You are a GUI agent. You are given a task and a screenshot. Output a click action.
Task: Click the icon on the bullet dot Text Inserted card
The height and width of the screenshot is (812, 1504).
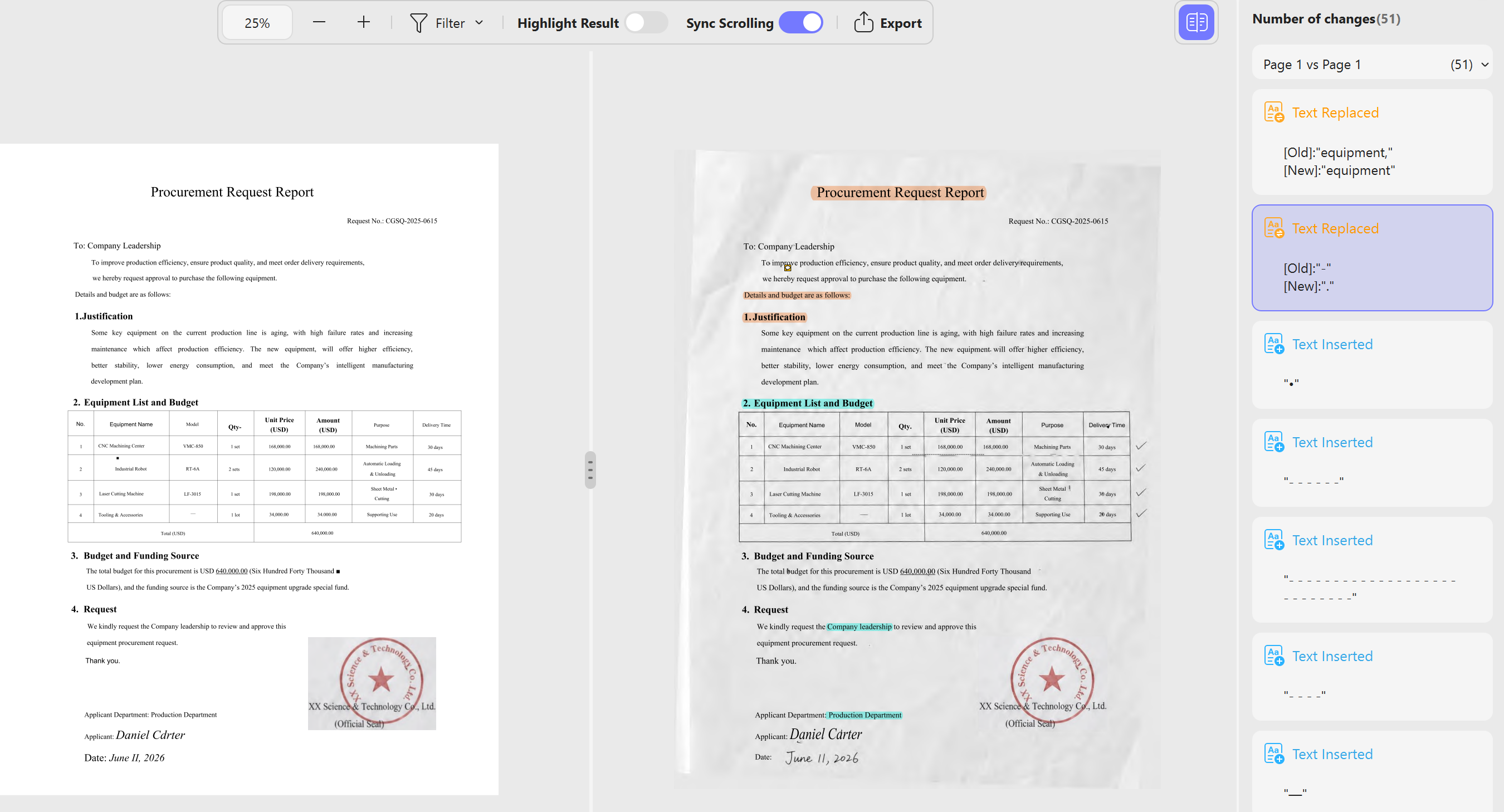coord(1273,344)
